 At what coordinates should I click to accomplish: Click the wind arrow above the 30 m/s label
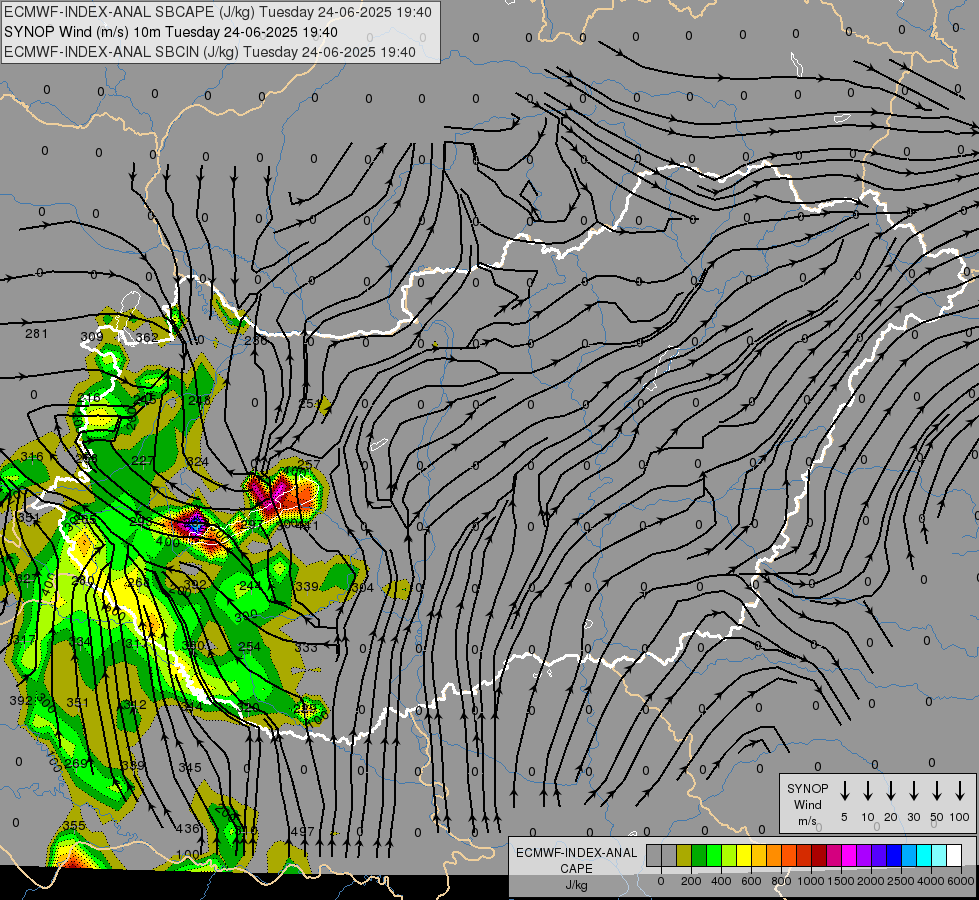913,791
